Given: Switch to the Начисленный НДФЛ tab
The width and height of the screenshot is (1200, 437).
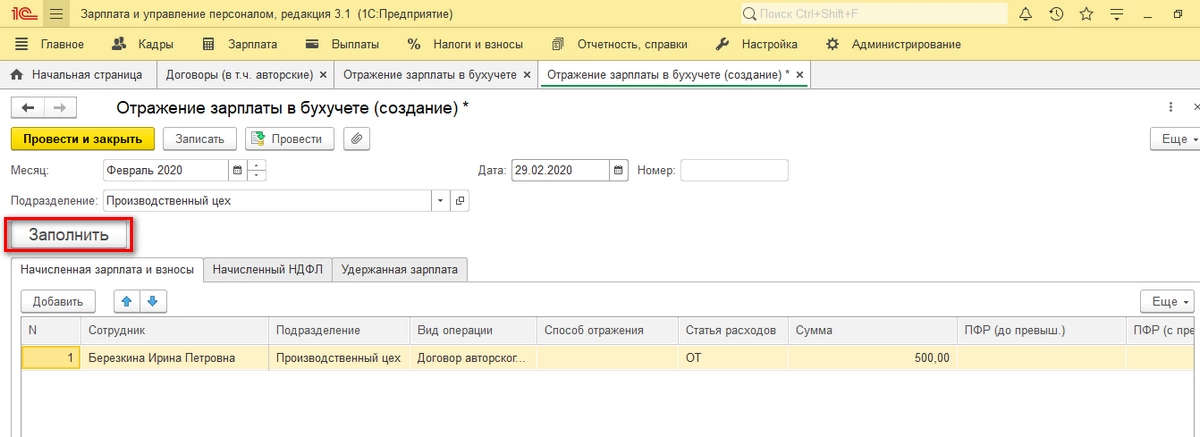Looking at the screenshot, I should click(267, 269).
